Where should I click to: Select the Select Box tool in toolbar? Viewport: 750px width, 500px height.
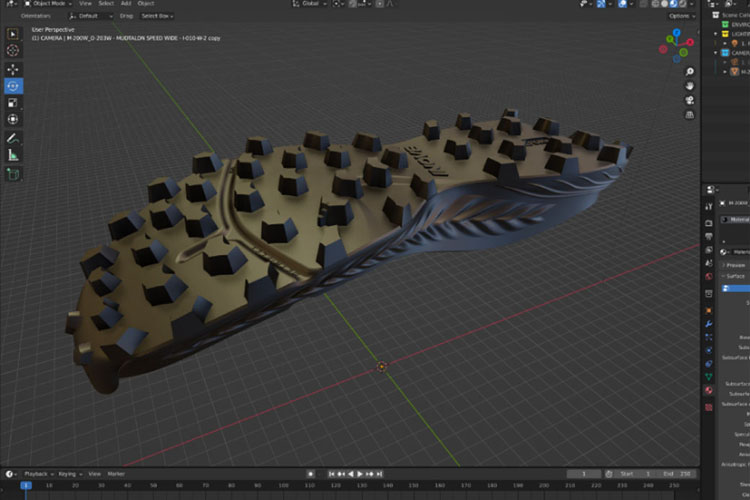13,34
